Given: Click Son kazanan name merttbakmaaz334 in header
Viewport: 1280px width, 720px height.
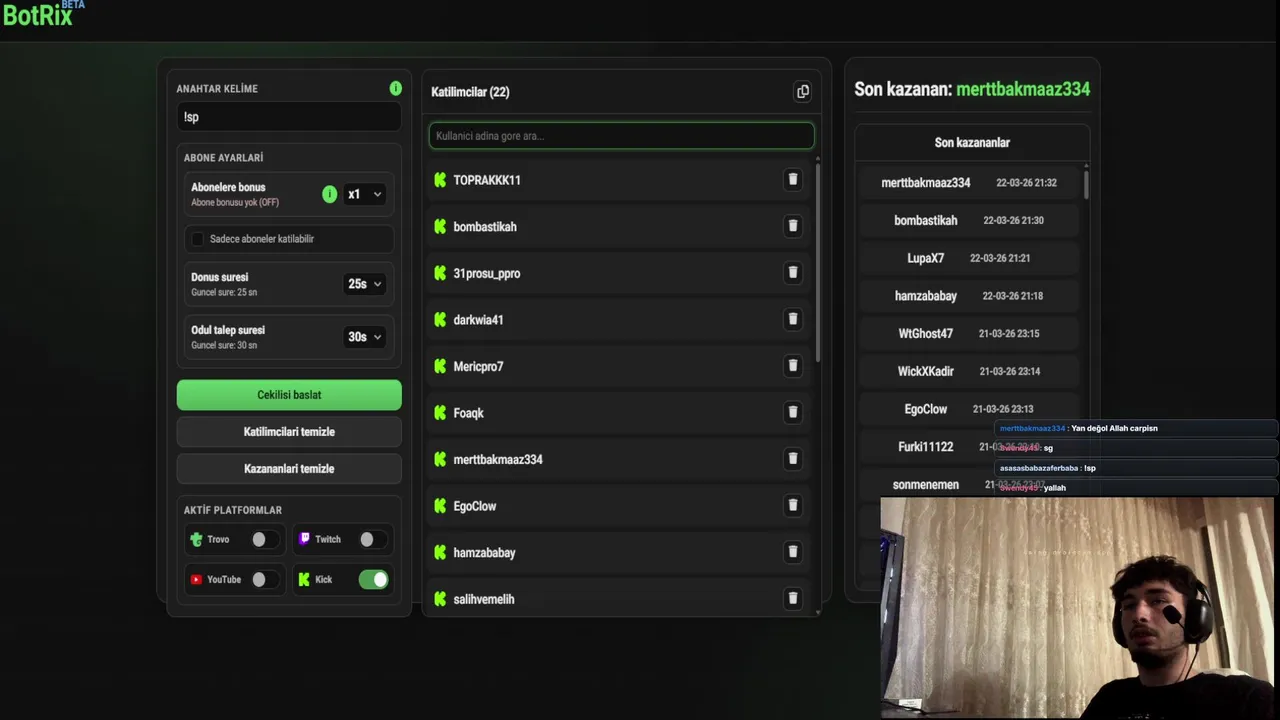Looking at the screenshot, I should point(1023,89).
